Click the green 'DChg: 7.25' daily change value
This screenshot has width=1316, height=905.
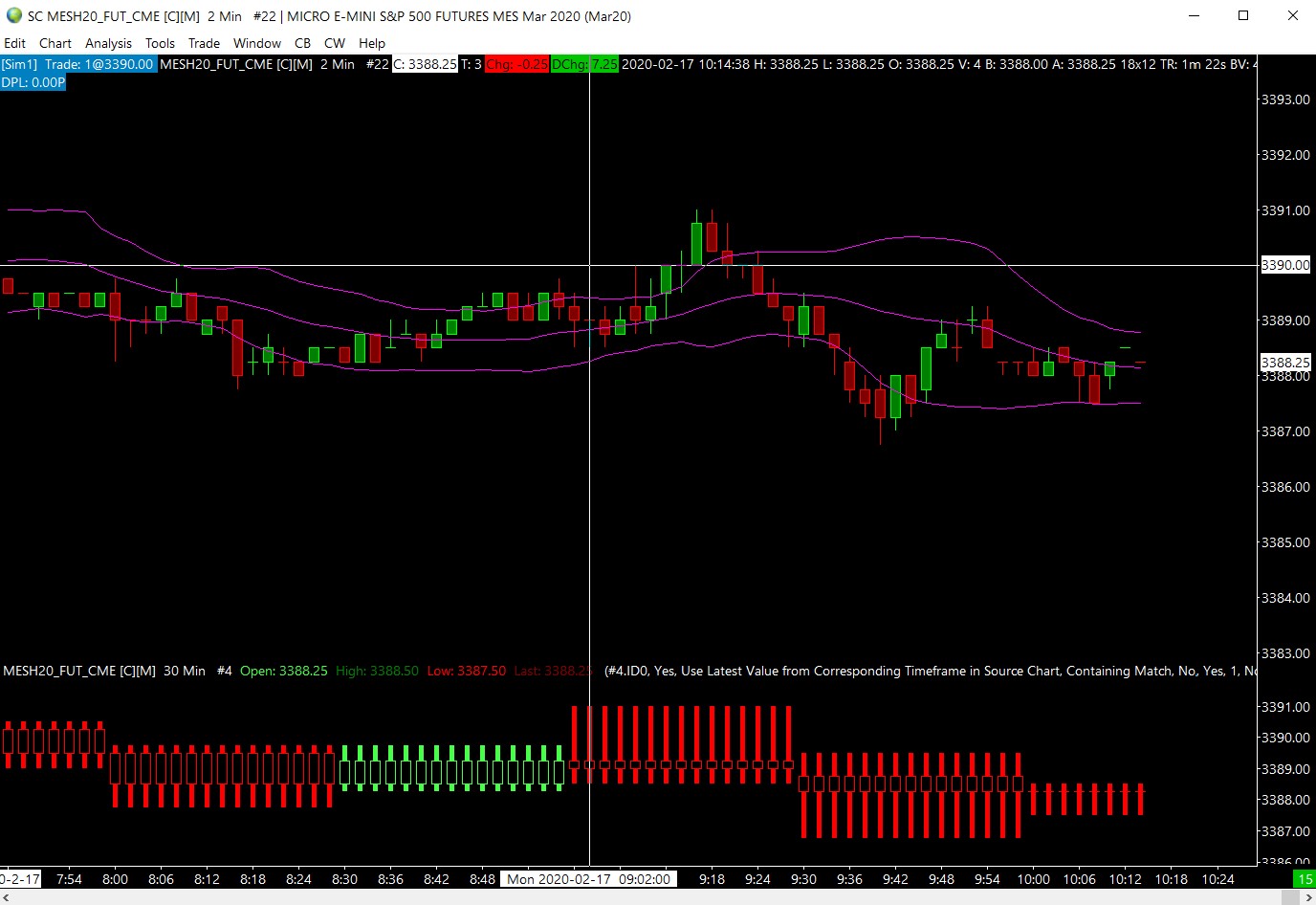pyautogui.click(x=584, y=64)
